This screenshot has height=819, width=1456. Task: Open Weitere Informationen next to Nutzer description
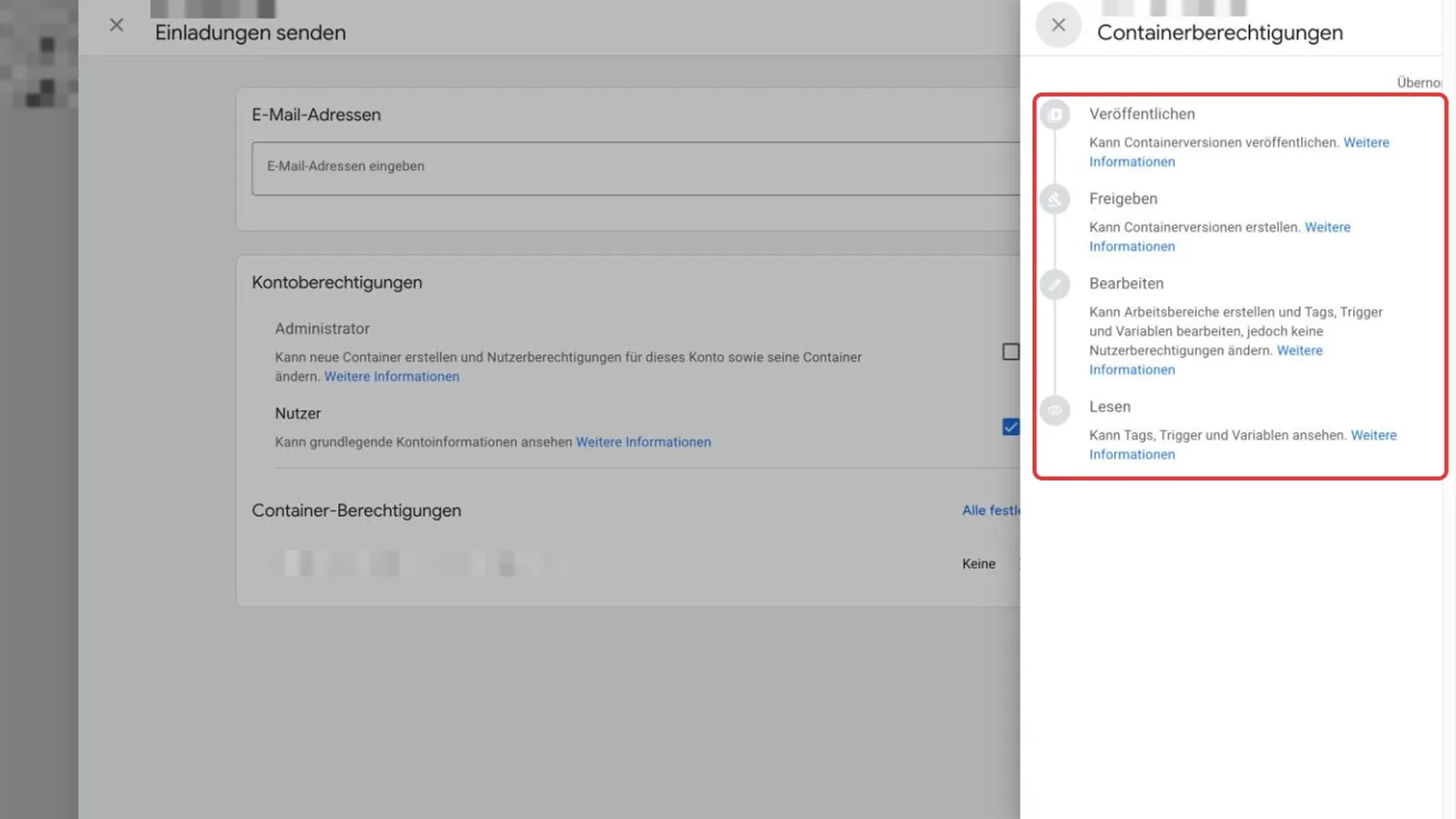pyautogui.click(x=643, y=442)
